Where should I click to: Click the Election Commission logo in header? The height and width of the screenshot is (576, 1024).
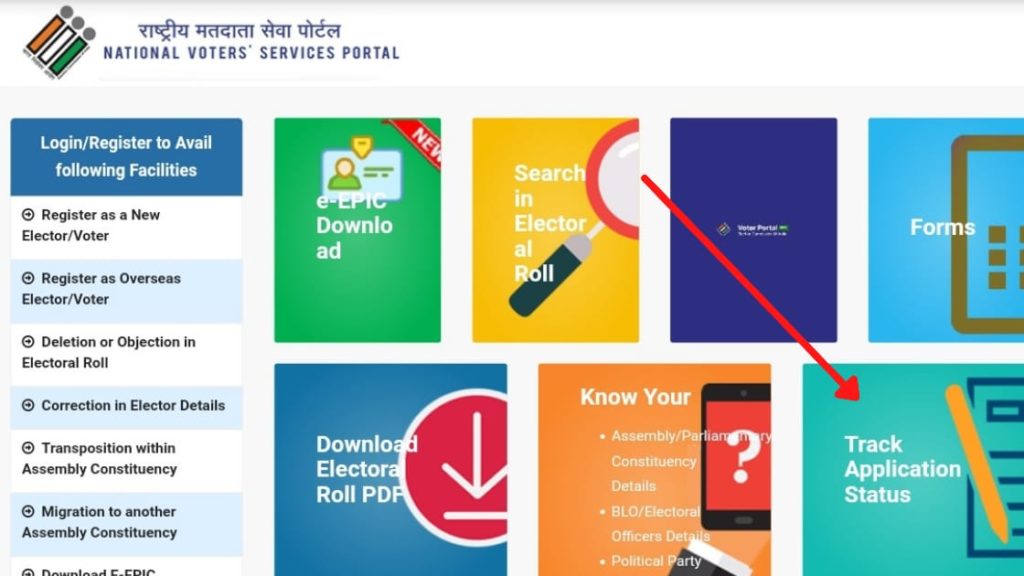coord(59,42)
